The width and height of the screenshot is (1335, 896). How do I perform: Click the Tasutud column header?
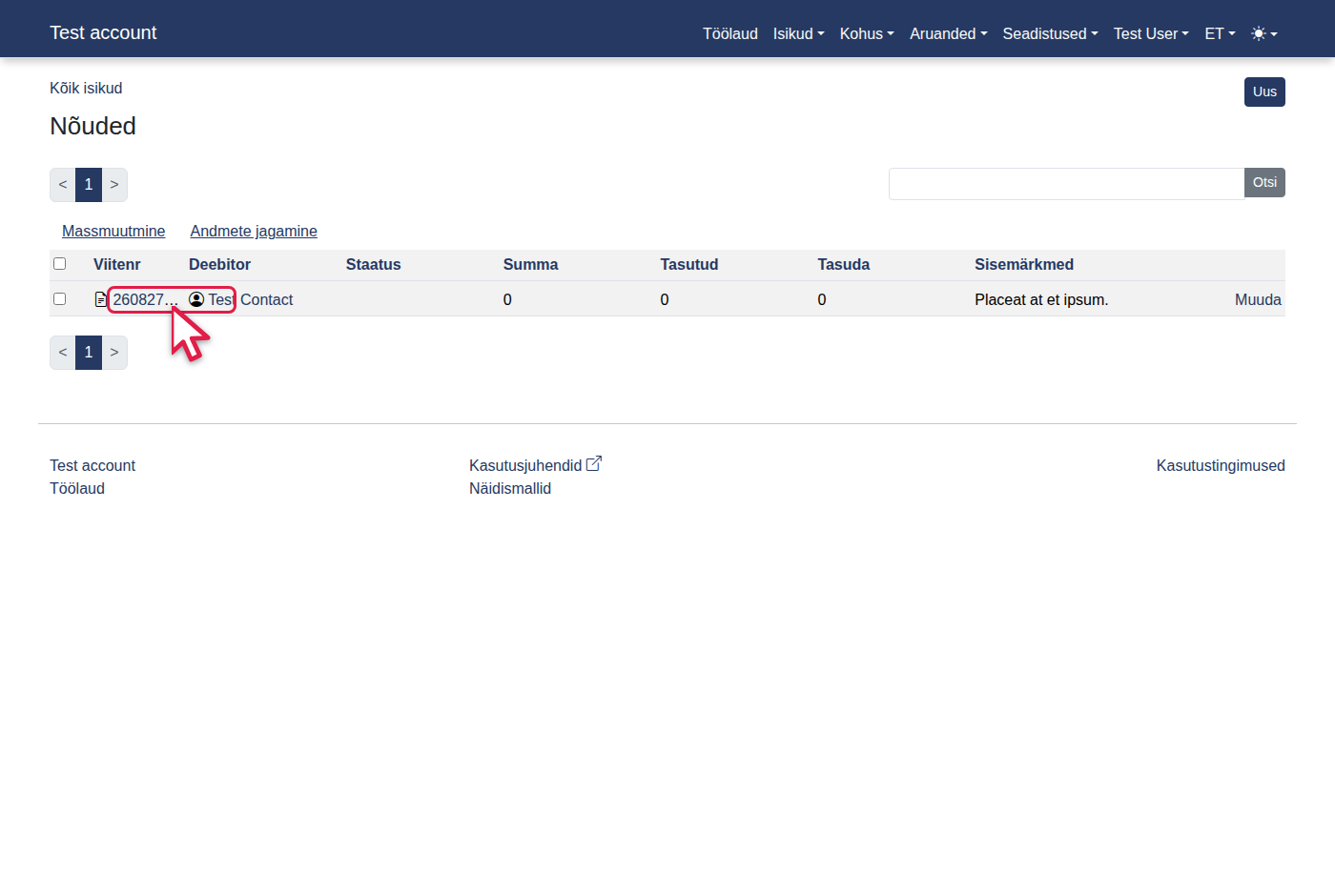[688, 264]
